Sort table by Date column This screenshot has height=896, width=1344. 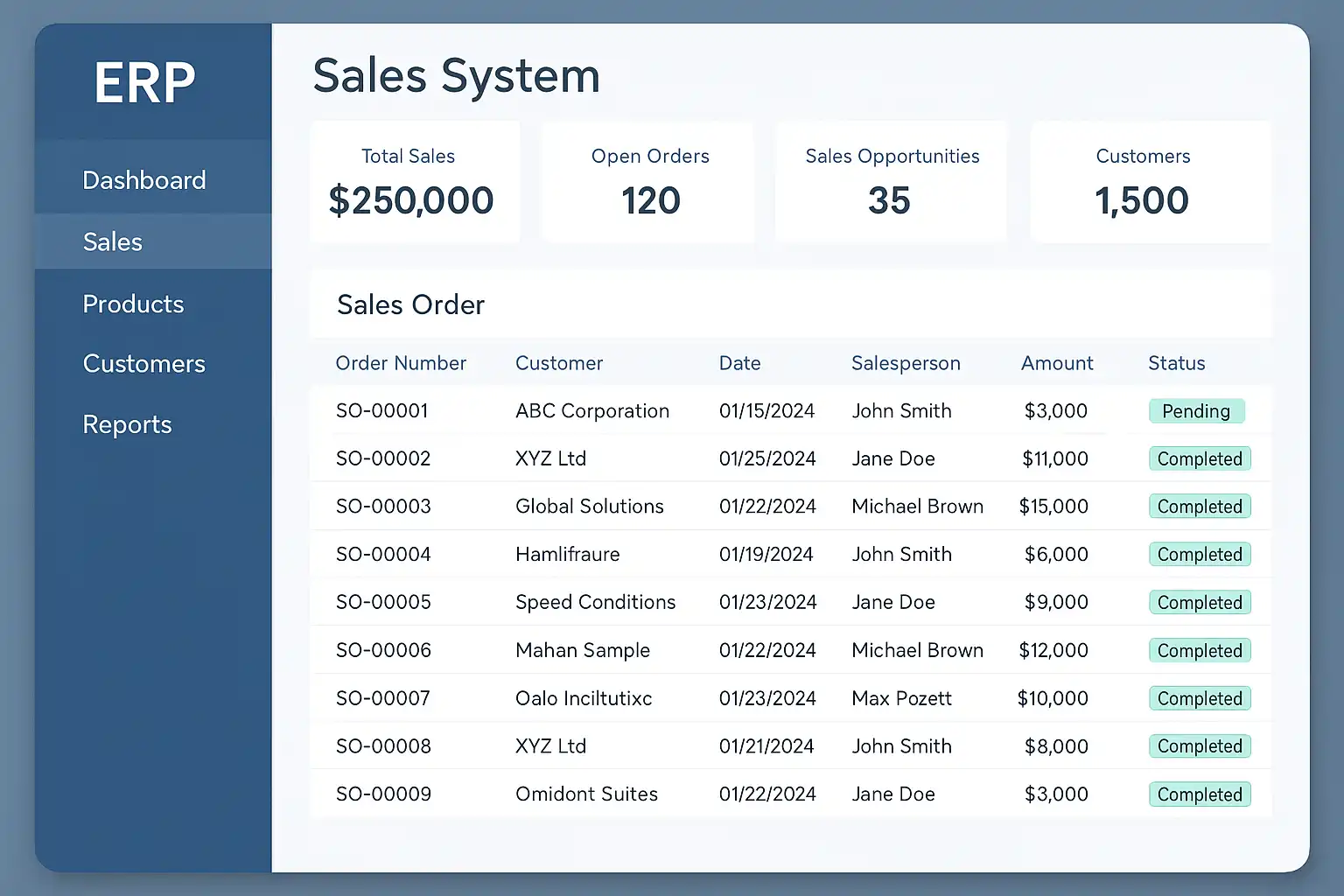point(739,363)
